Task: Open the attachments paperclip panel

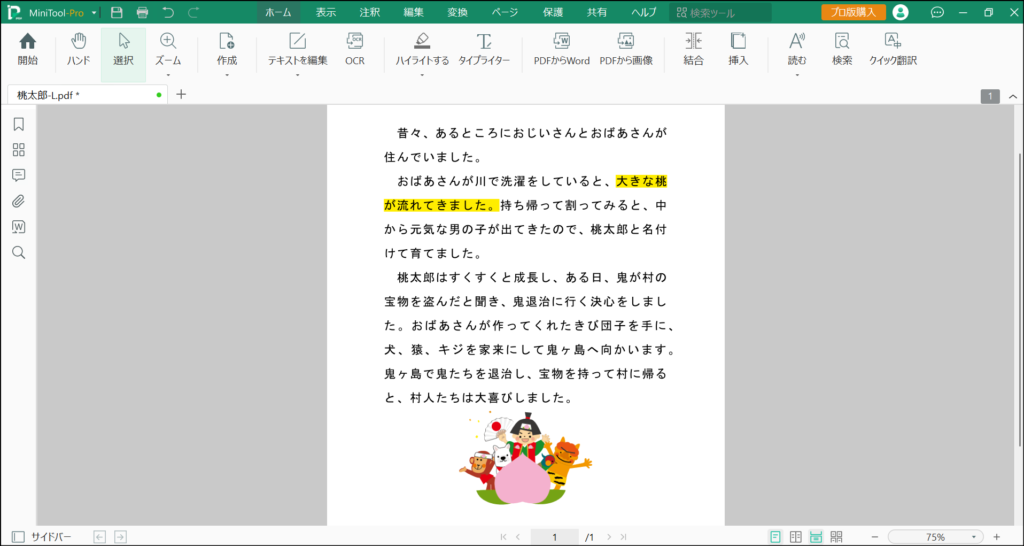Action: pyautogui.click(x=18, y=201)
